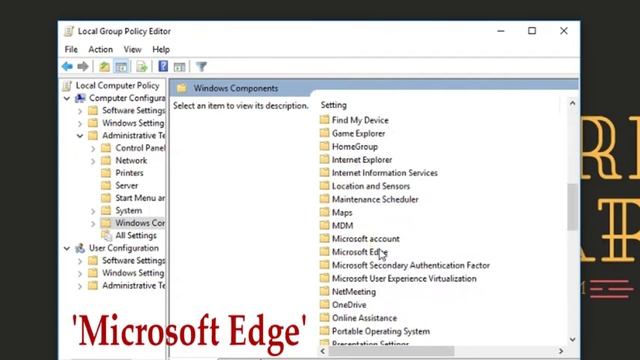
Task: Click the Forward arrow toolbar icon
Action: point(83,66)
